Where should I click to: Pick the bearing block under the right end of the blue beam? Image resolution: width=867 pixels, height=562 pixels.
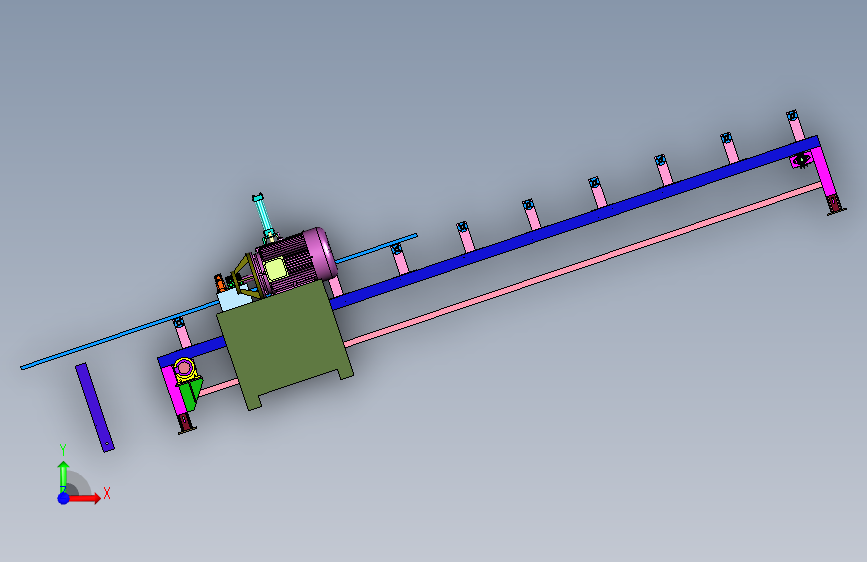click(801, 160)
